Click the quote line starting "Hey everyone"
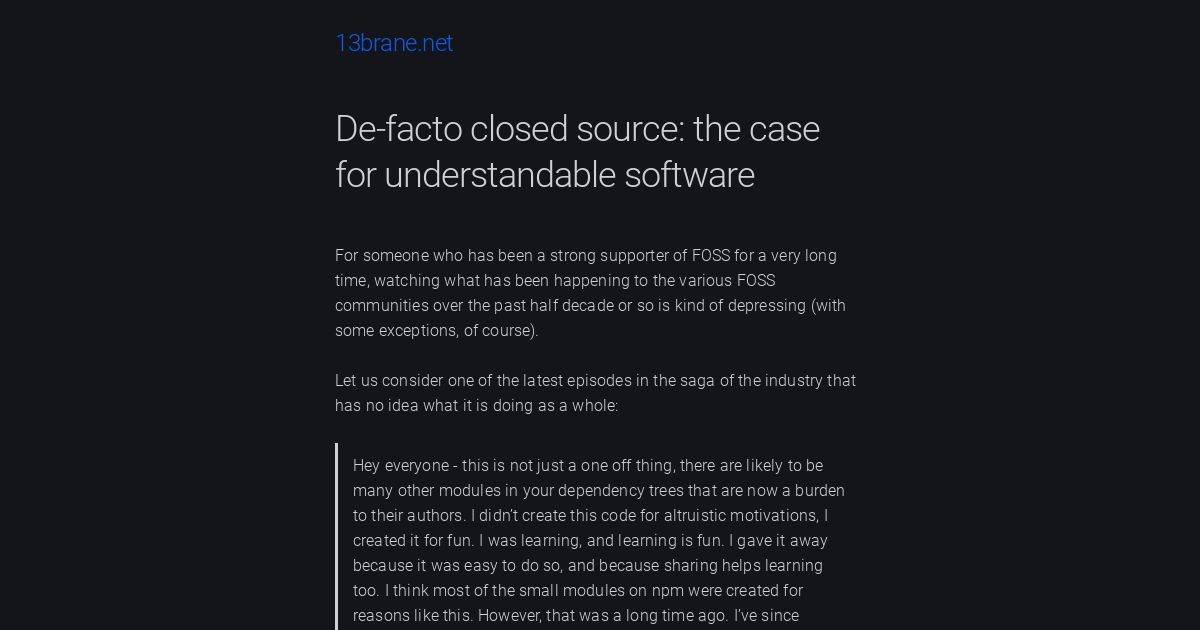 [x=588, y=466]
